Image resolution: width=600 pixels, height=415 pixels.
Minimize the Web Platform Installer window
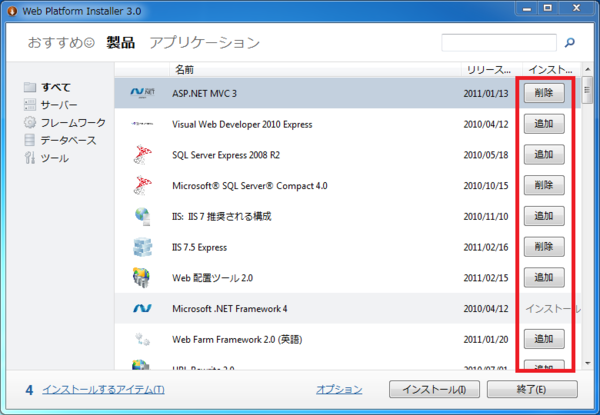click(527, 8)
